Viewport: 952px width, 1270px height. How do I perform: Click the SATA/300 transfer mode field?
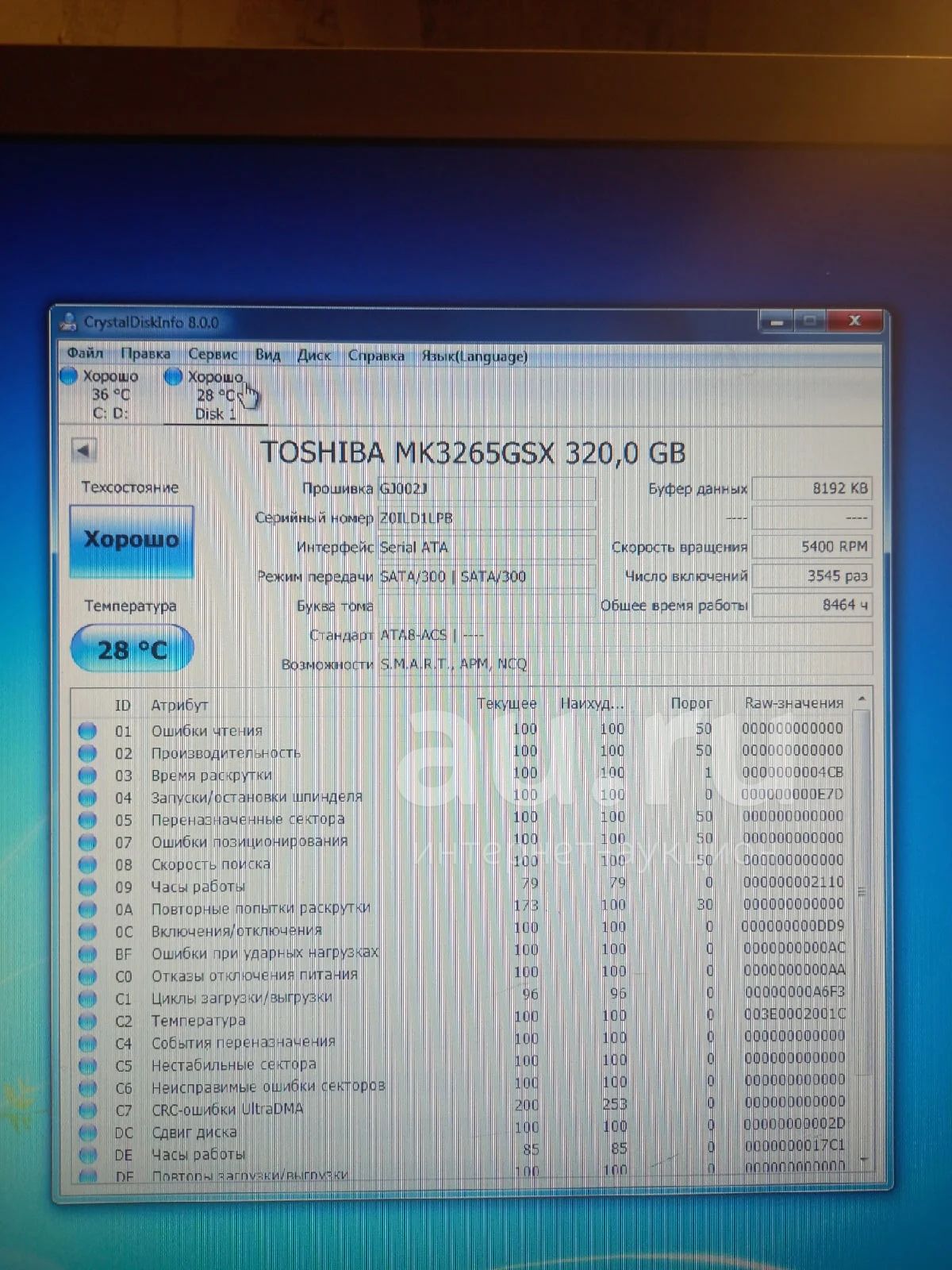tap(486, 577)
